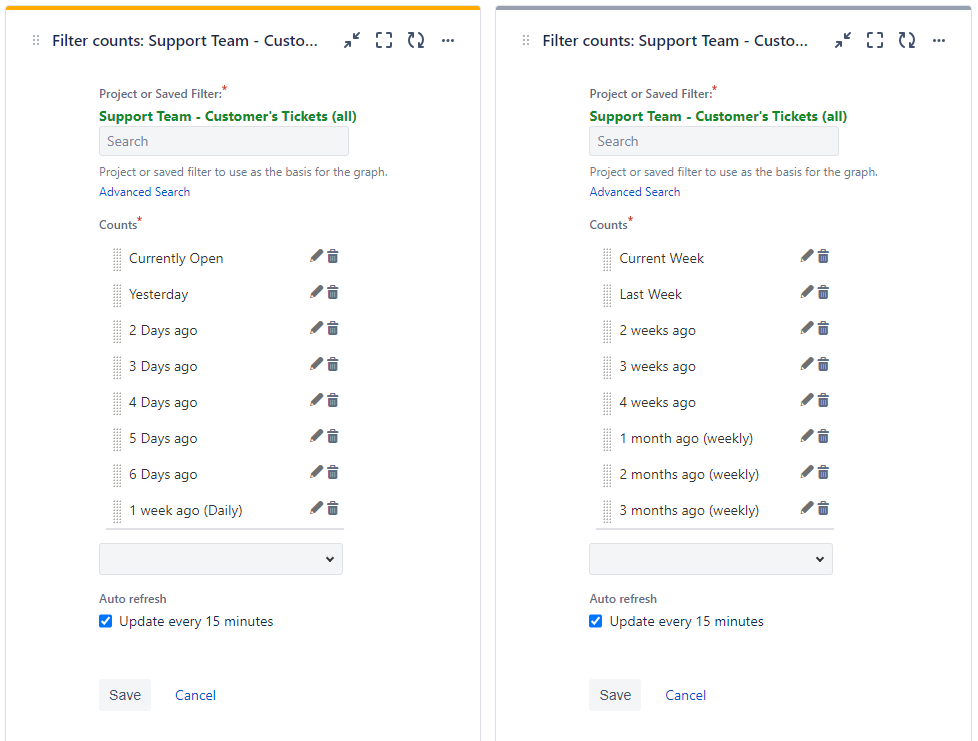
Task: Focus the Search field in right gadget
Action: (714, 142)
